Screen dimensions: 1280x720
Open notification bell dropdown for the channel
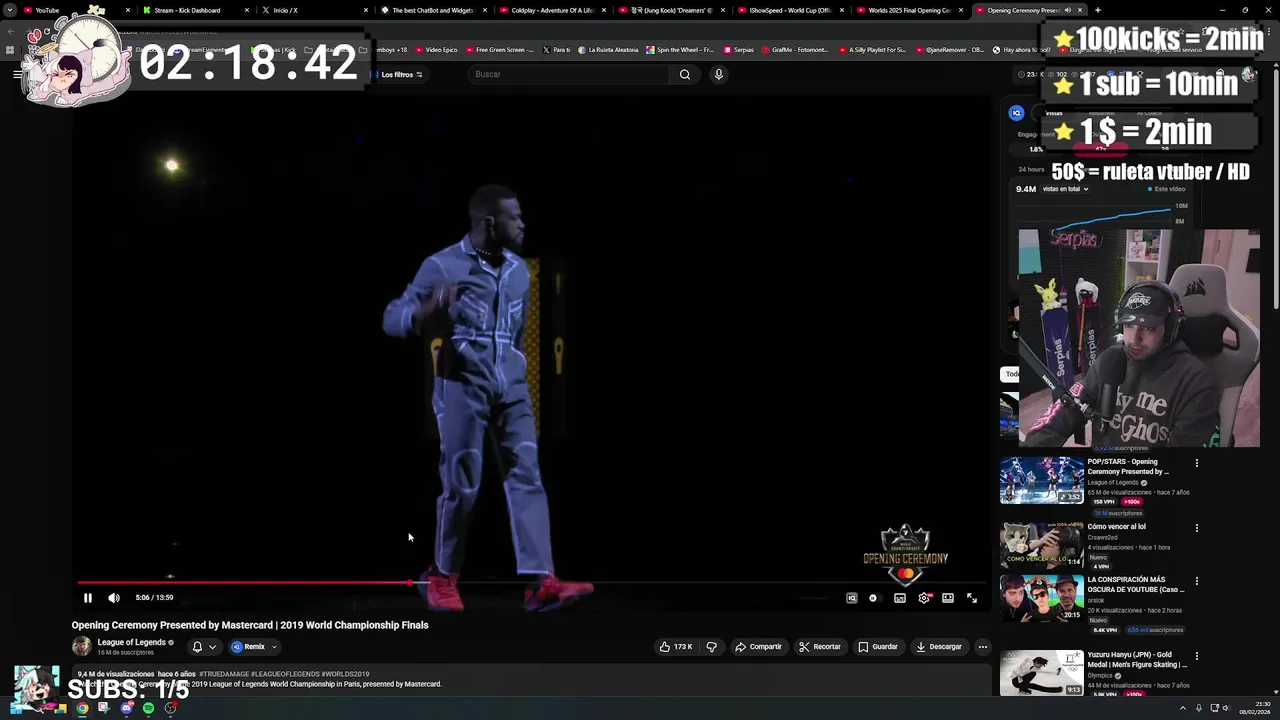tap(203, 647)
